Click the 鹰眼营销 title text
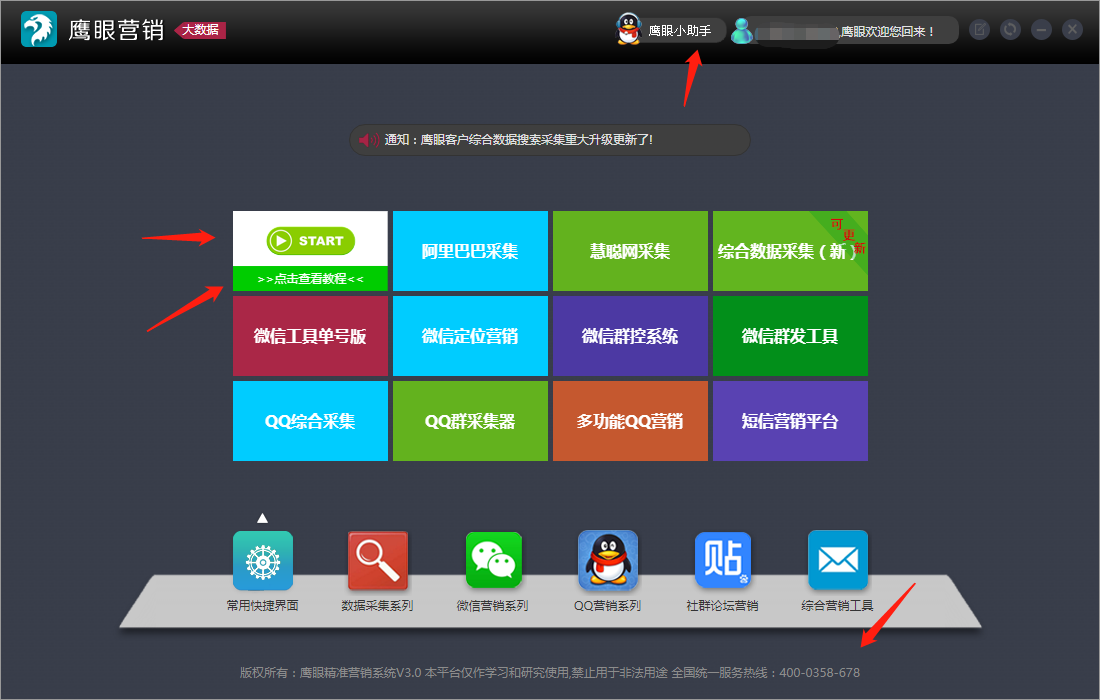The width and height of the screenshot is (1100, 700). (116, 30)
